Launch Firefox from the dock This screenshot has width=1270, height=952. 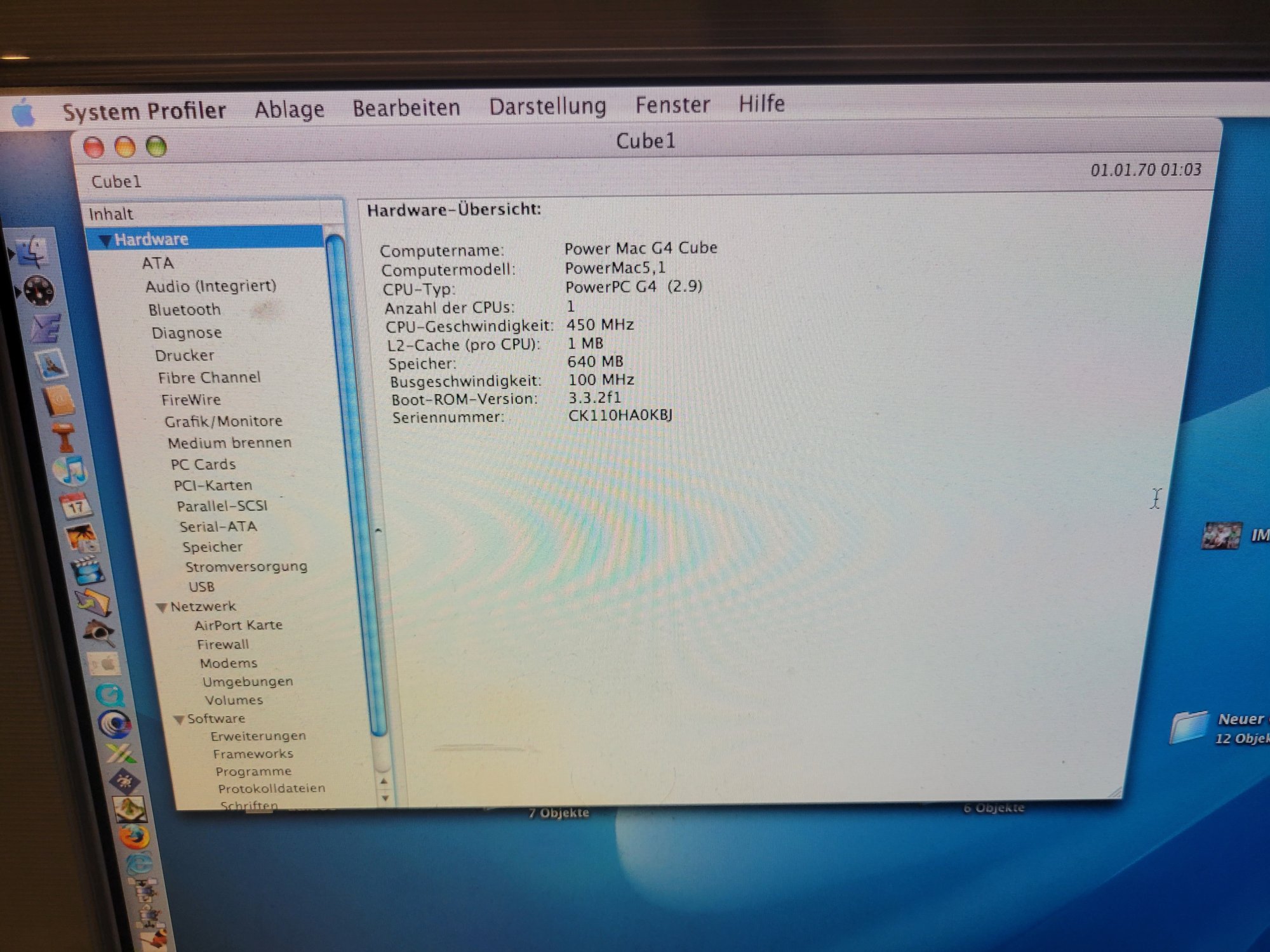133,838
